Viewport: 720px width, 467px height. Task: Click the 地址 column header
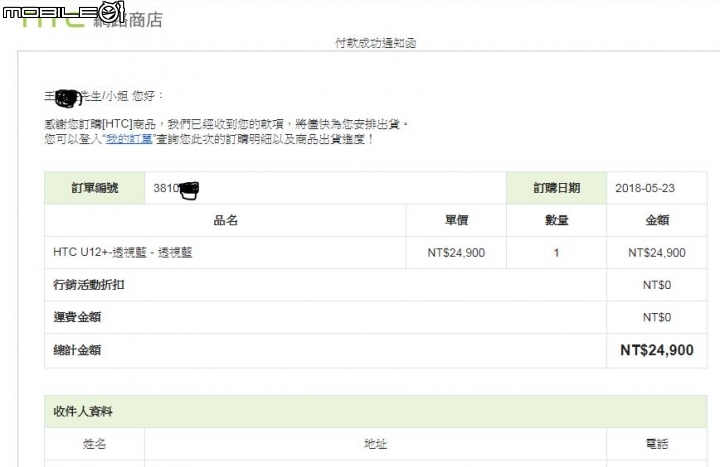(x=376, y=444)
